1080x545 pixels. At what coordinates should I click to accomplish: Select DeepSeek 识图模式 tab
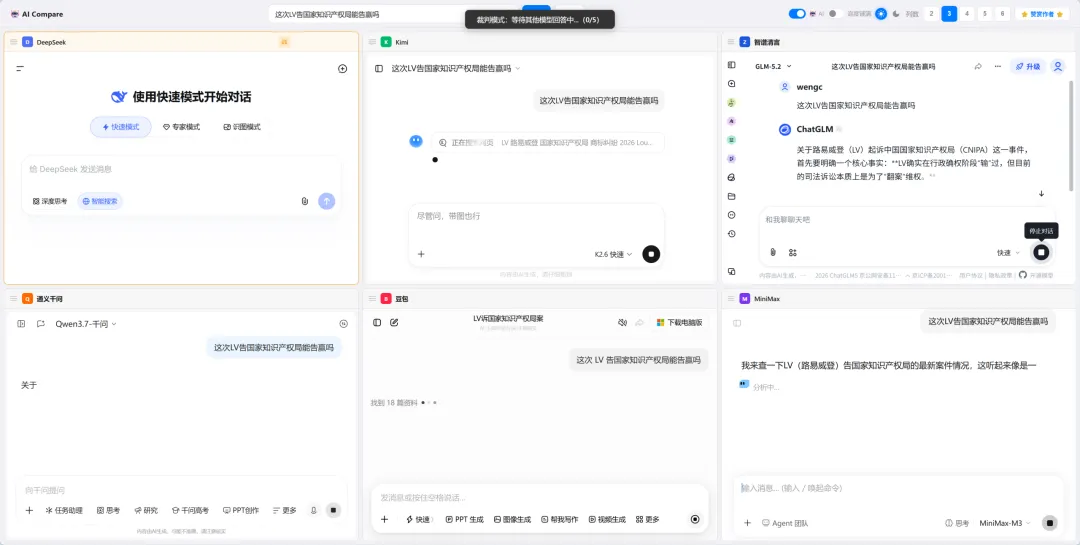click(242, 127)
